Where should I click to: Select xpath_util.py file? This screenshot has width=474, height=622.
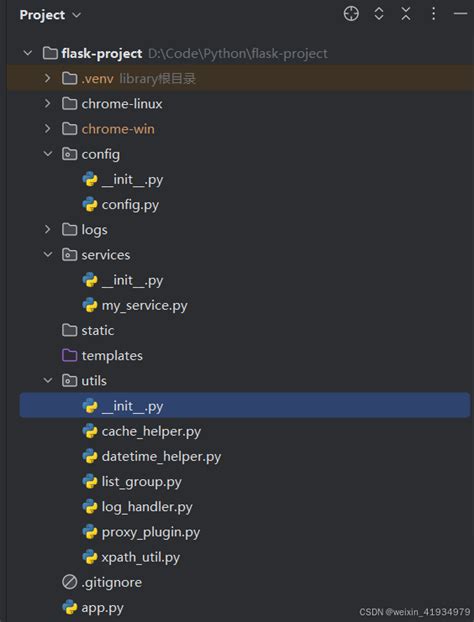point(140,557)
